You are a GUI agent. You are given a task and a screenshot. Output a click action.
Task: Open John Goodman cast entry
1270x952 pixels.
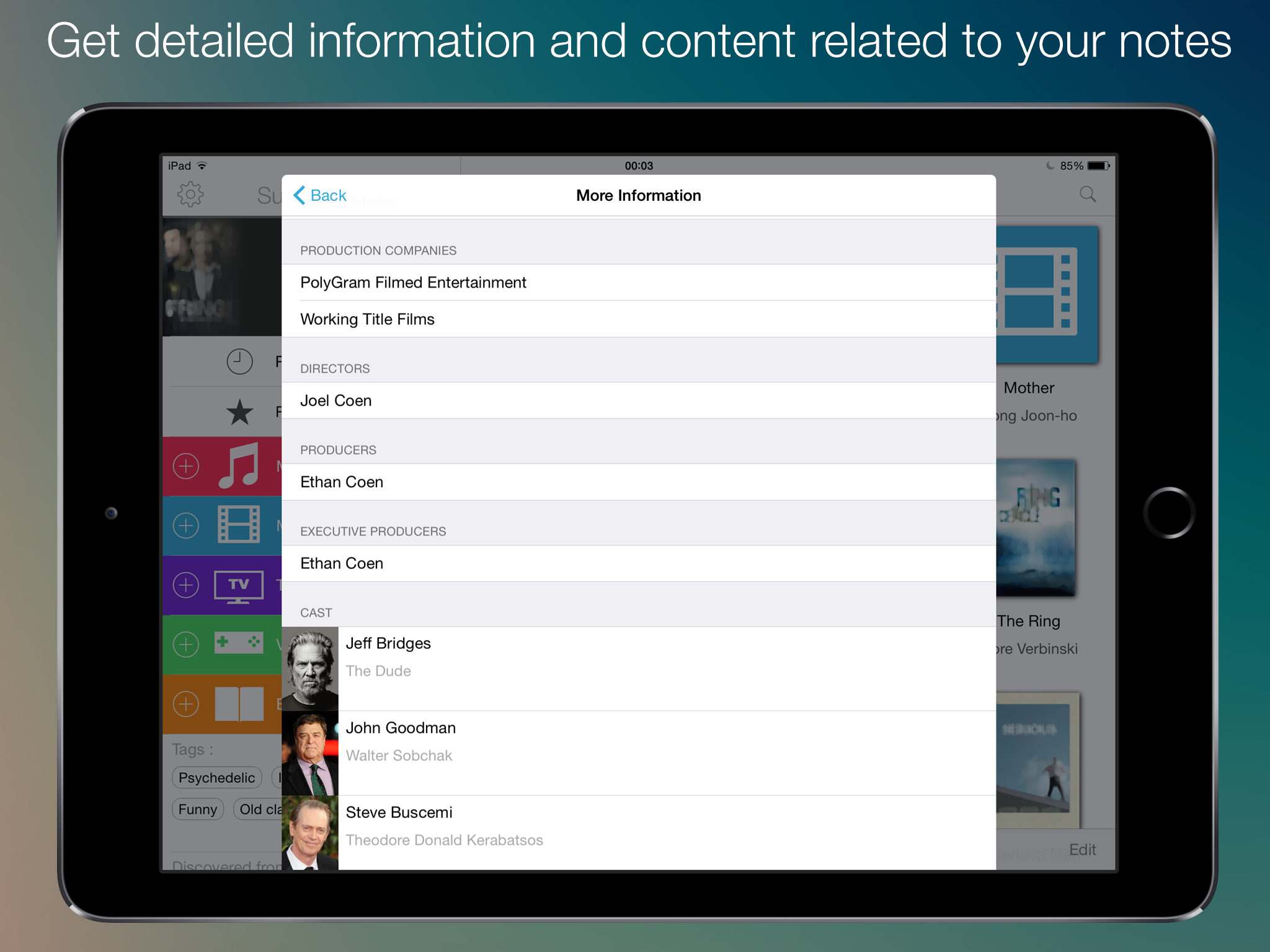[x=639, y=753]
